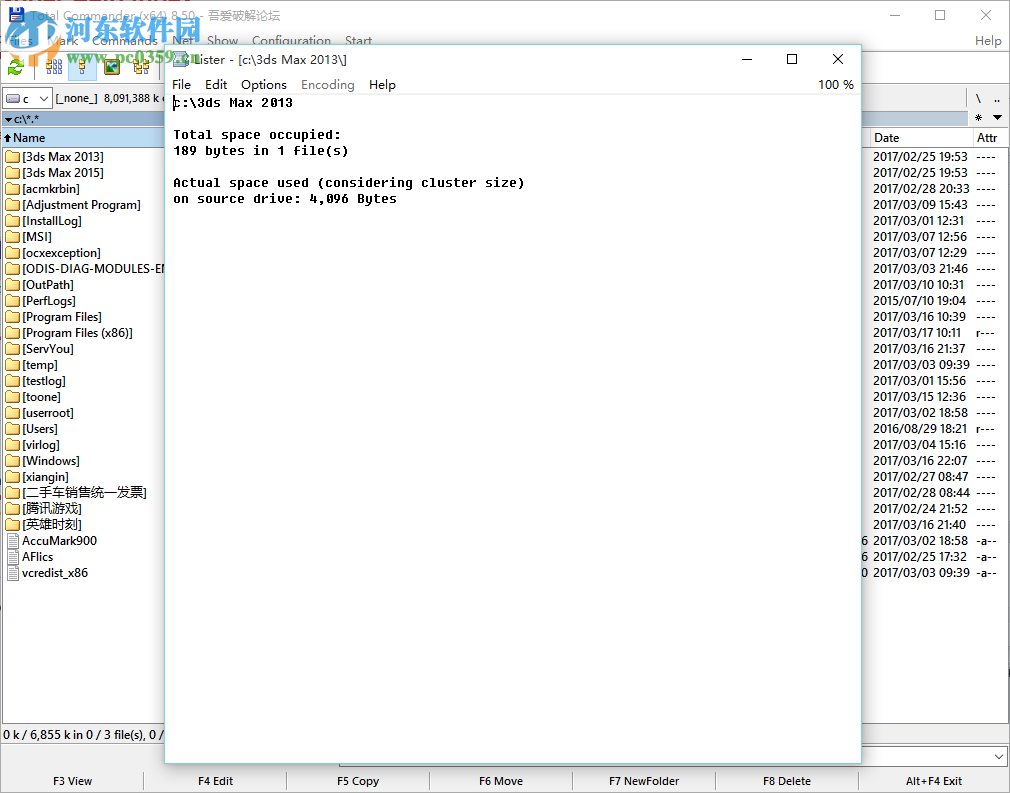This screenshot has width=1010, height=793.
Task: Open the directory tree view toolbar icon
Action: pos(141,66)
